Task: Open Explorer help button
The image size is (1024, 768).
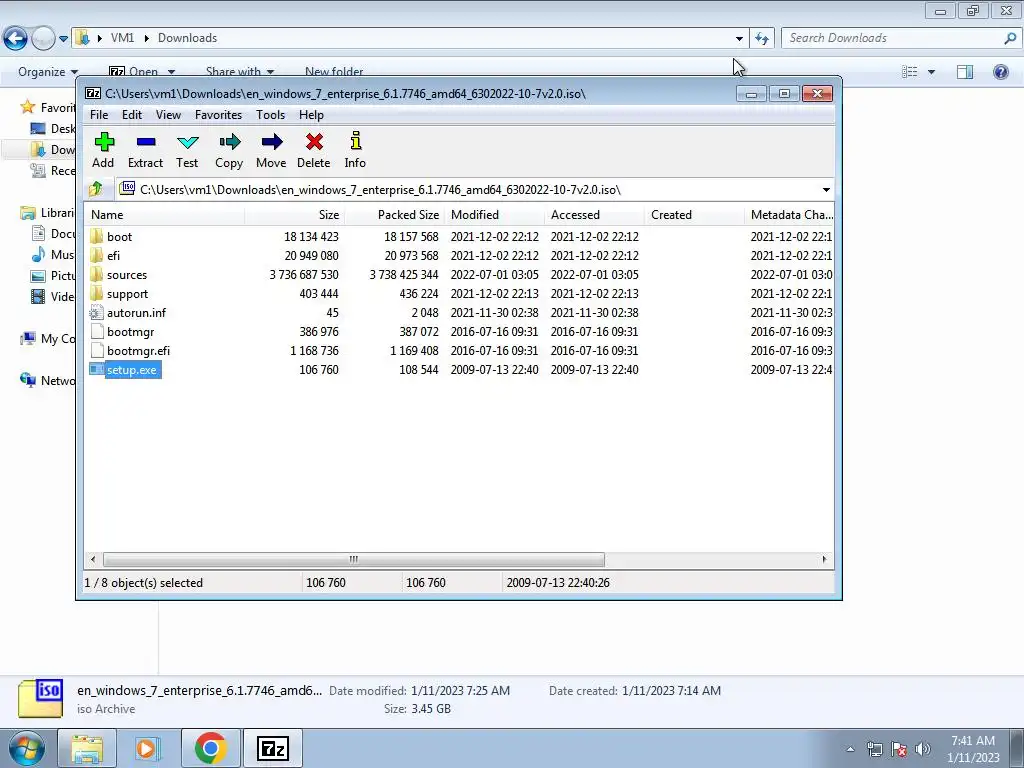Action: pos(1000,72)
